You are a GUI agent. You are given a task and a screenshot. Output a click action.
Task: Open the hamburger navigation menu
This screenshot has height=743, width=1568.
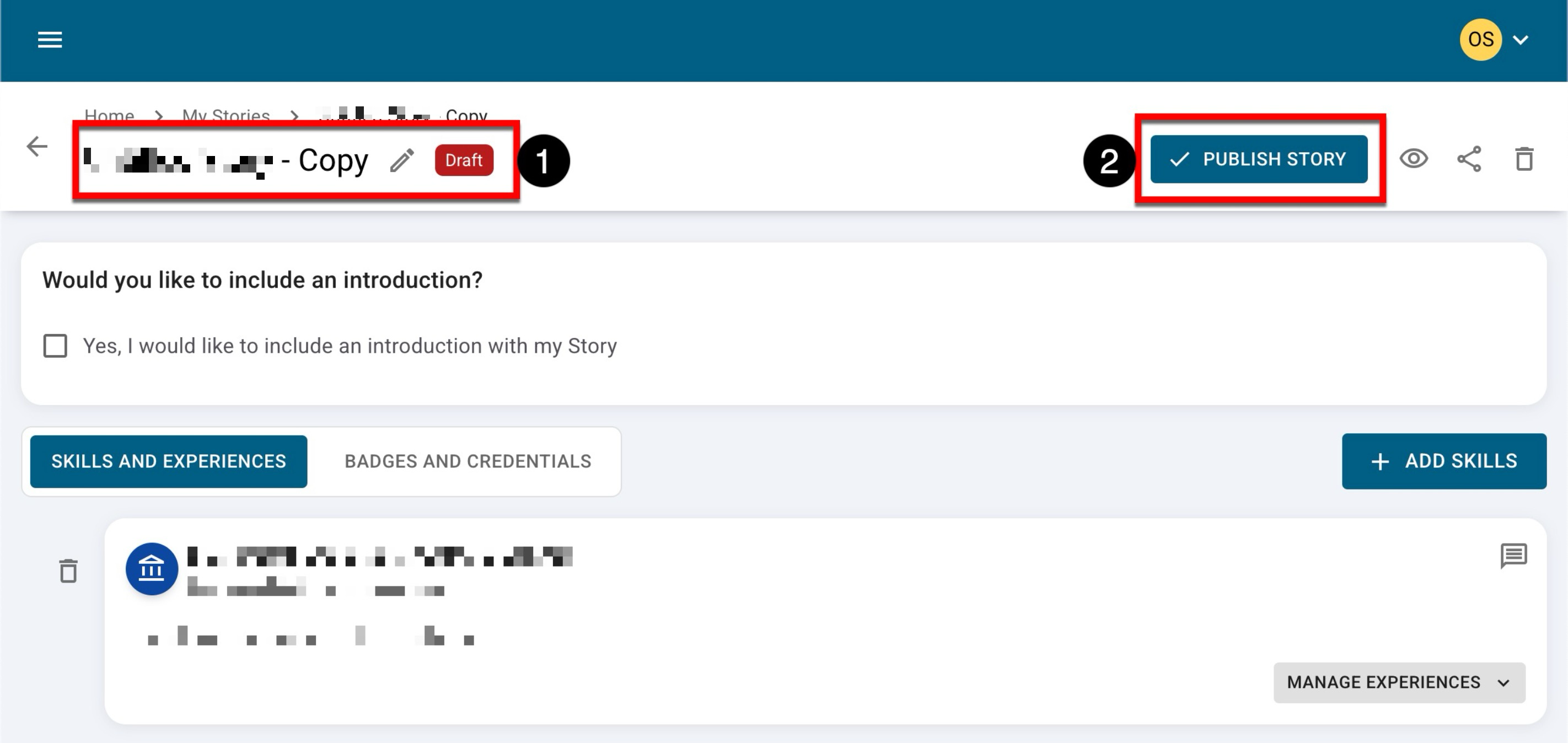(x=50, y=40)
